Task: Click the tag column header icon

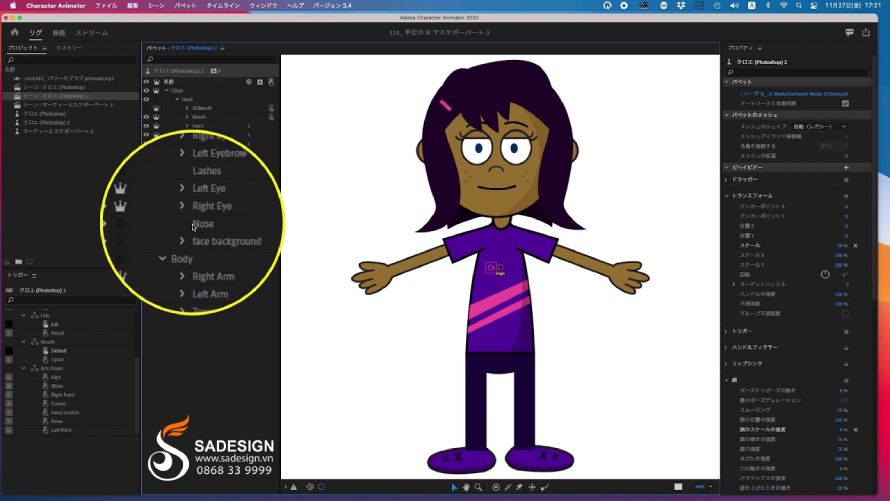Action: click(249, 82)
